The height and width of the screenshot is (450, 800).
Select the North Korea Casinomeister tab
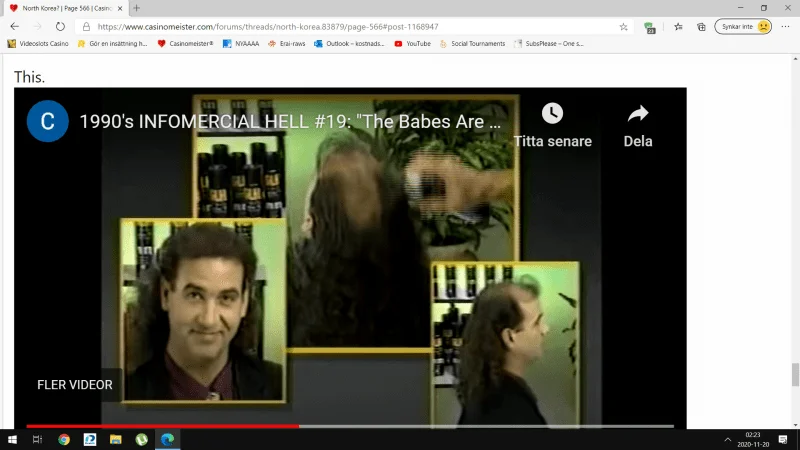click(66, 8)
